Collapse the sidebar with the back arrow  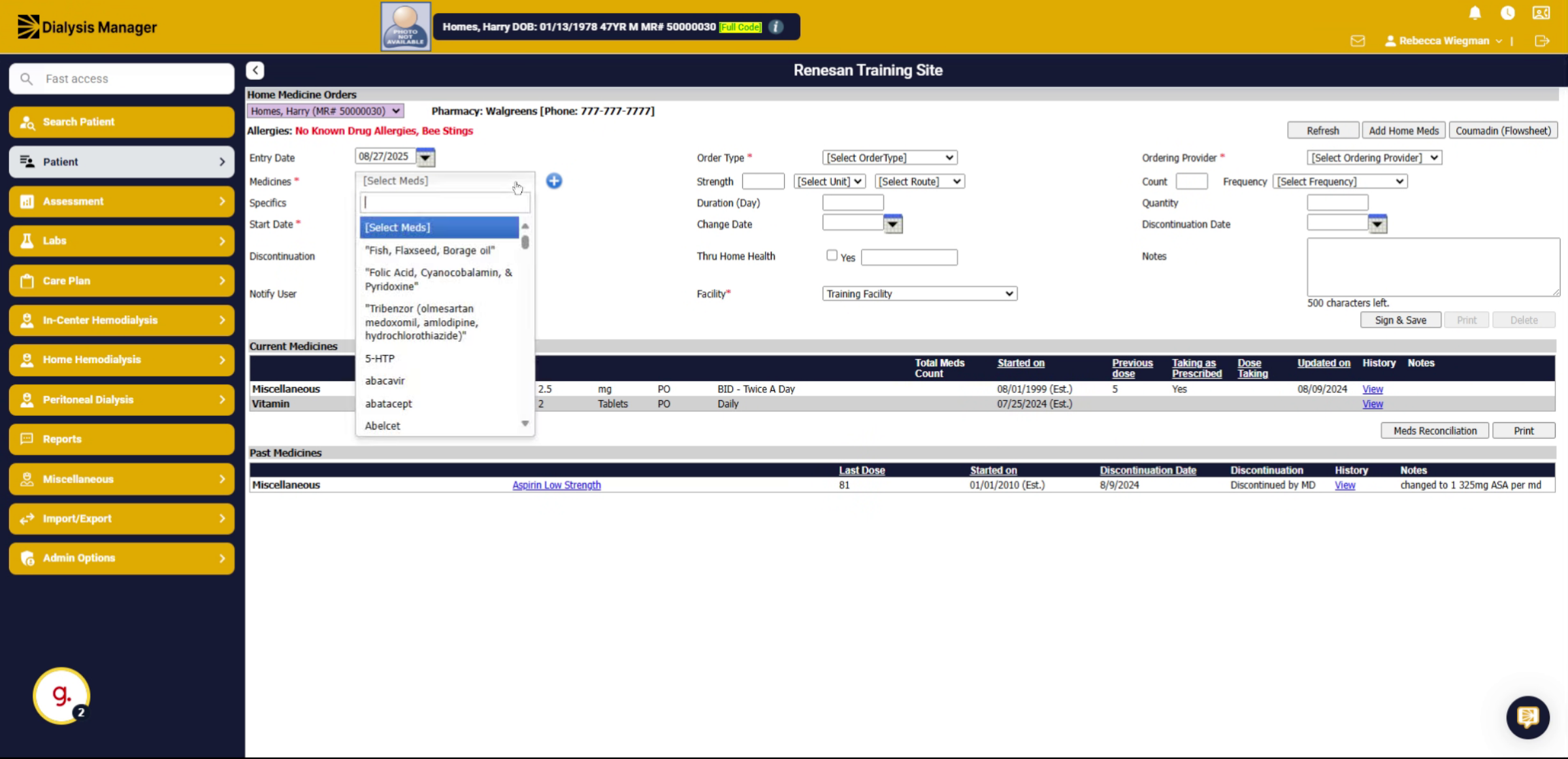[255, 70]
